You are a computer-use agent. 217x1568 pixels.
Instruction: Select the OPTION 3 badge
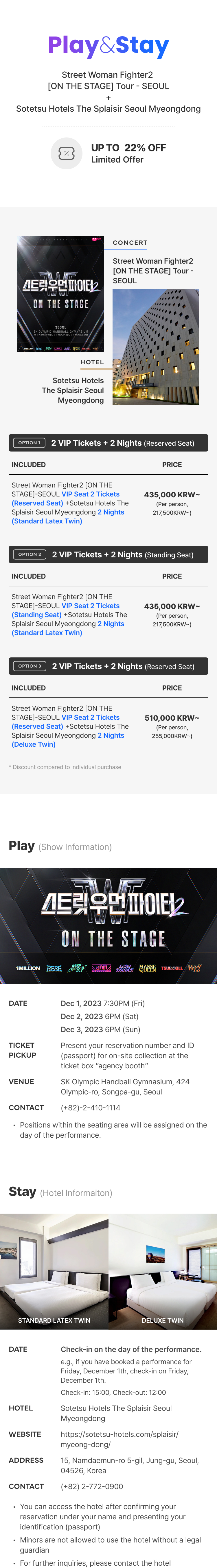[30, 666]
